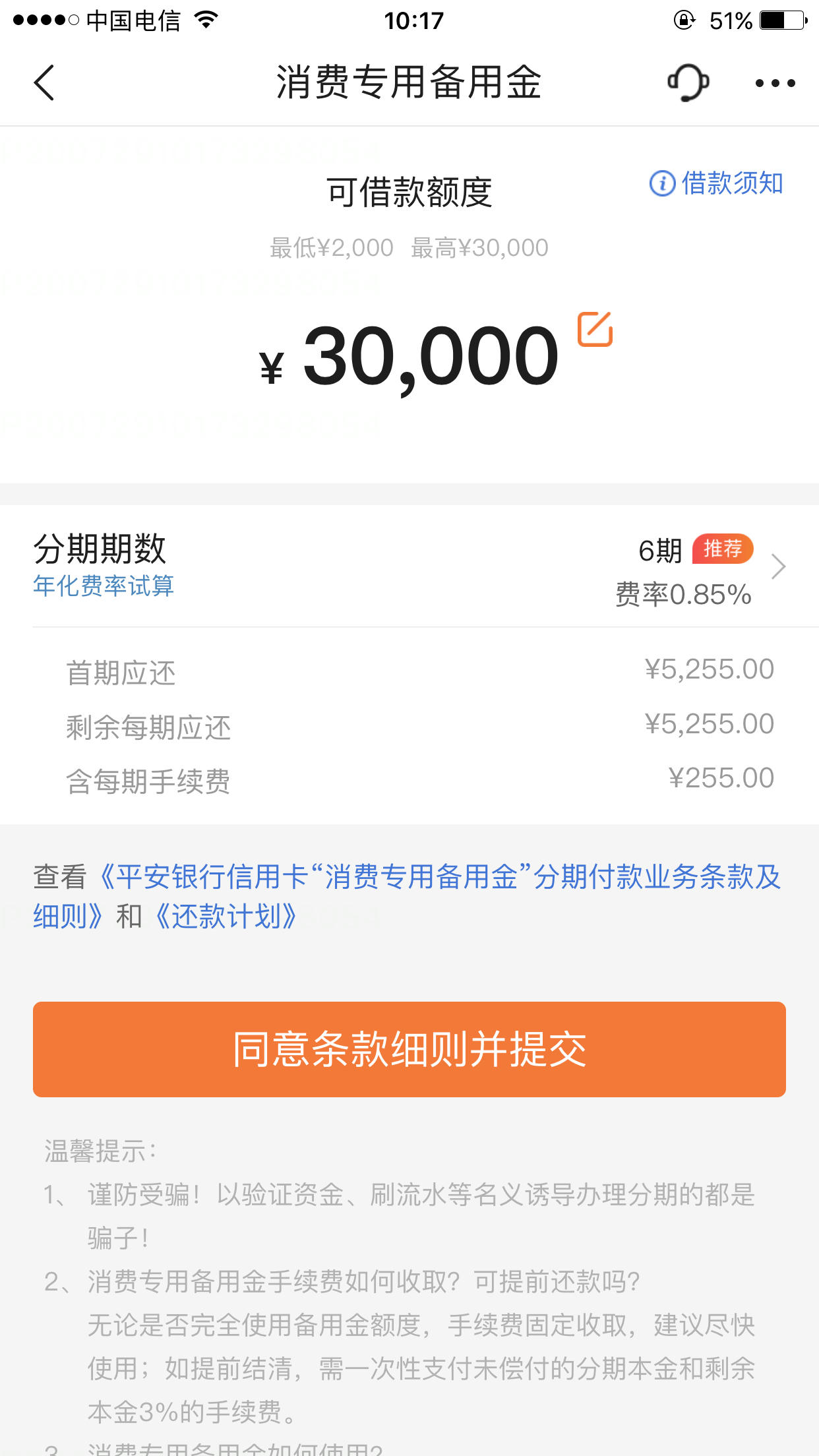Expand installment options via chevron arrow

[778, 566]
